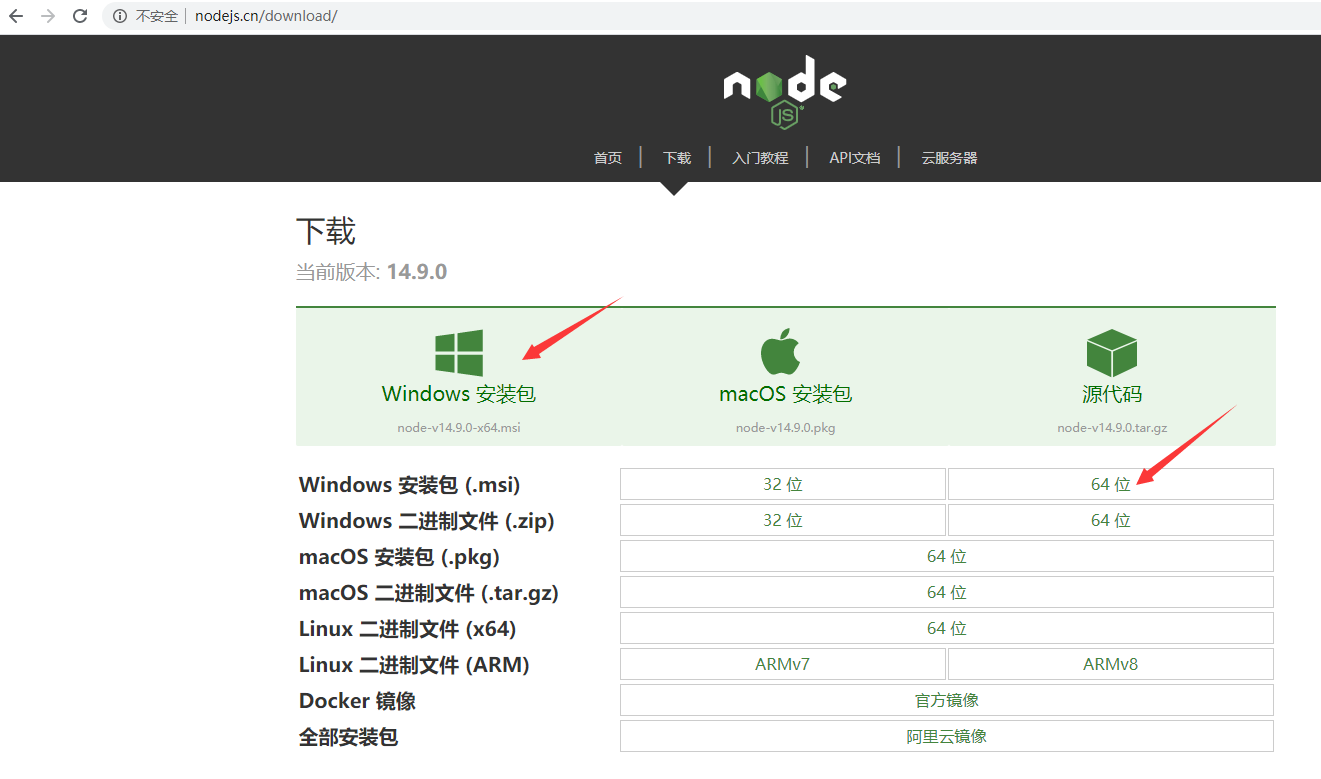1321x779 pixels.
Task: Download Windows .zip 32 位 binary
Action: point(783,520)
